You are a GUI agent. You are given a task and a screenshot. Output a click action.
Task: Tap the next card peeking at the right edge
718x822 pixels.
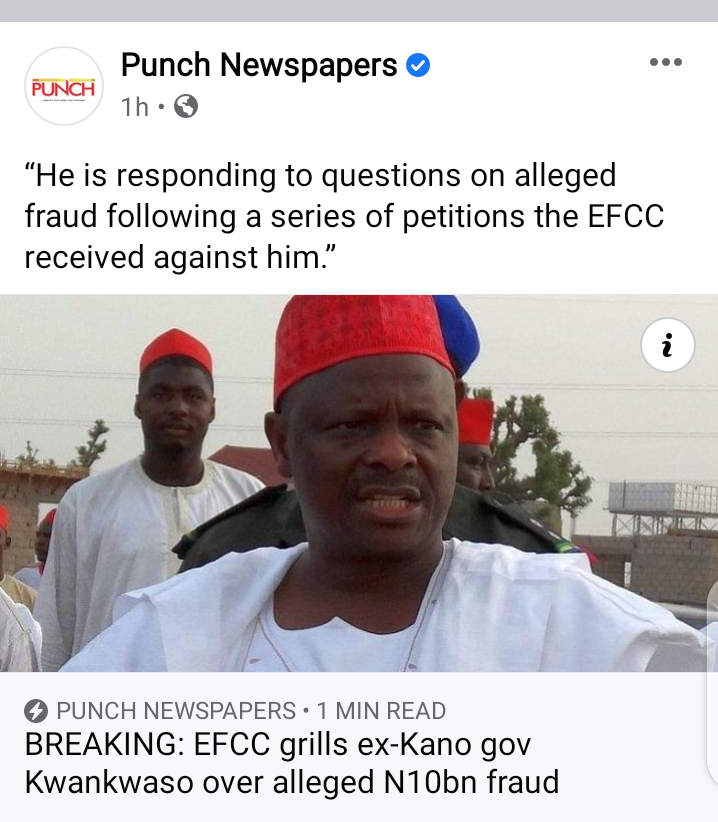pyautogui.click(x=712, y=682)
